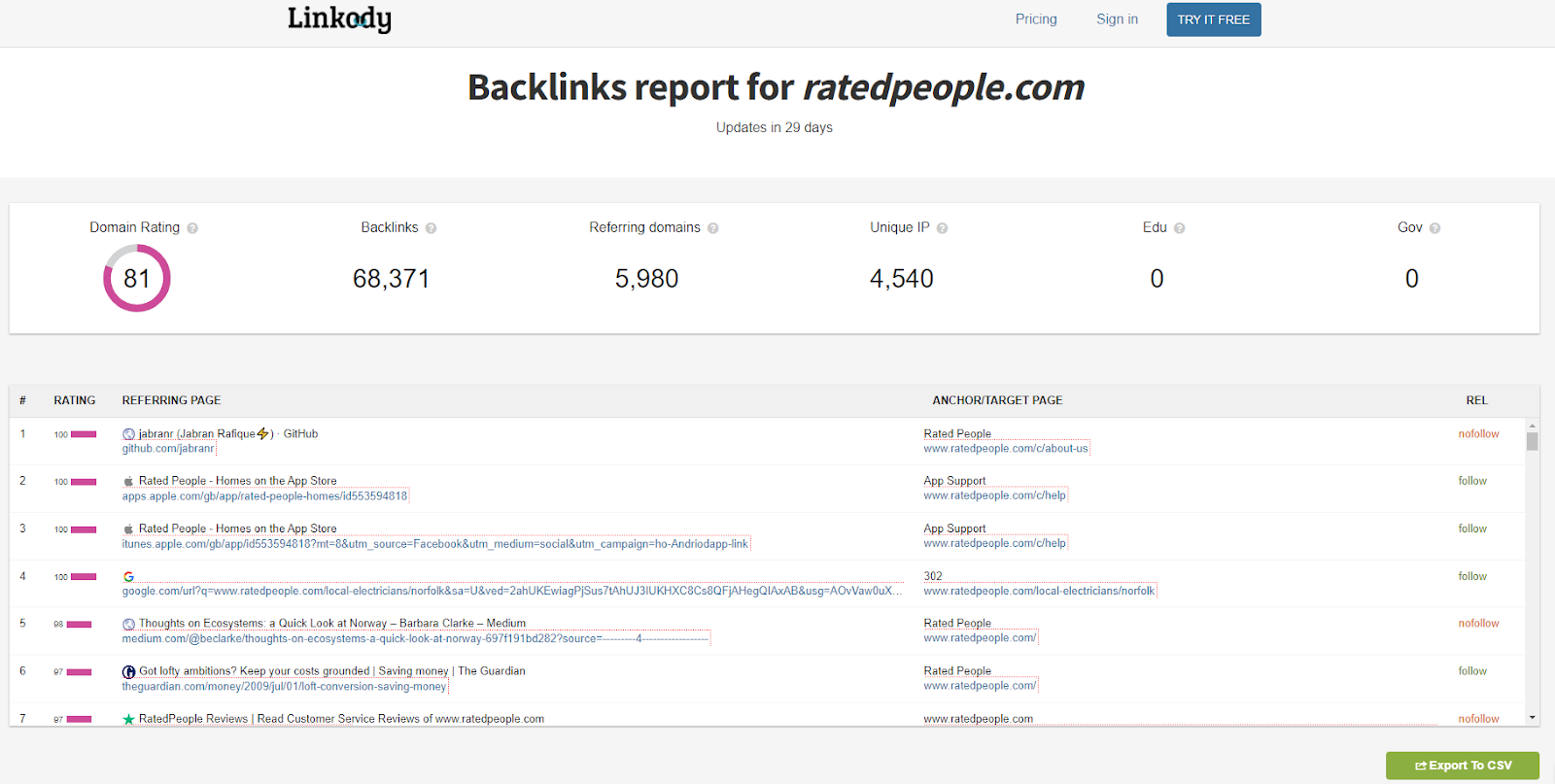
Task: Click the nofollow tag in row 1
Action: click(x=1478, y=434)
